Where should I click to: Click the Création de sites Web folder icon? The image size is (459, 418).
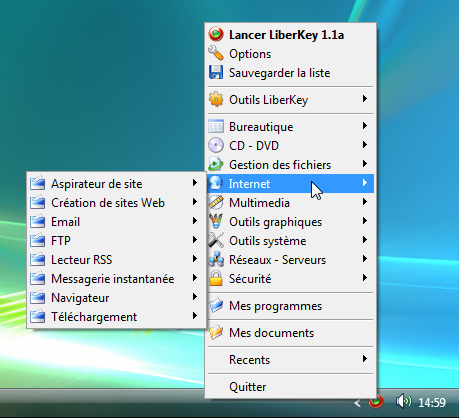[x=38, y=202]
